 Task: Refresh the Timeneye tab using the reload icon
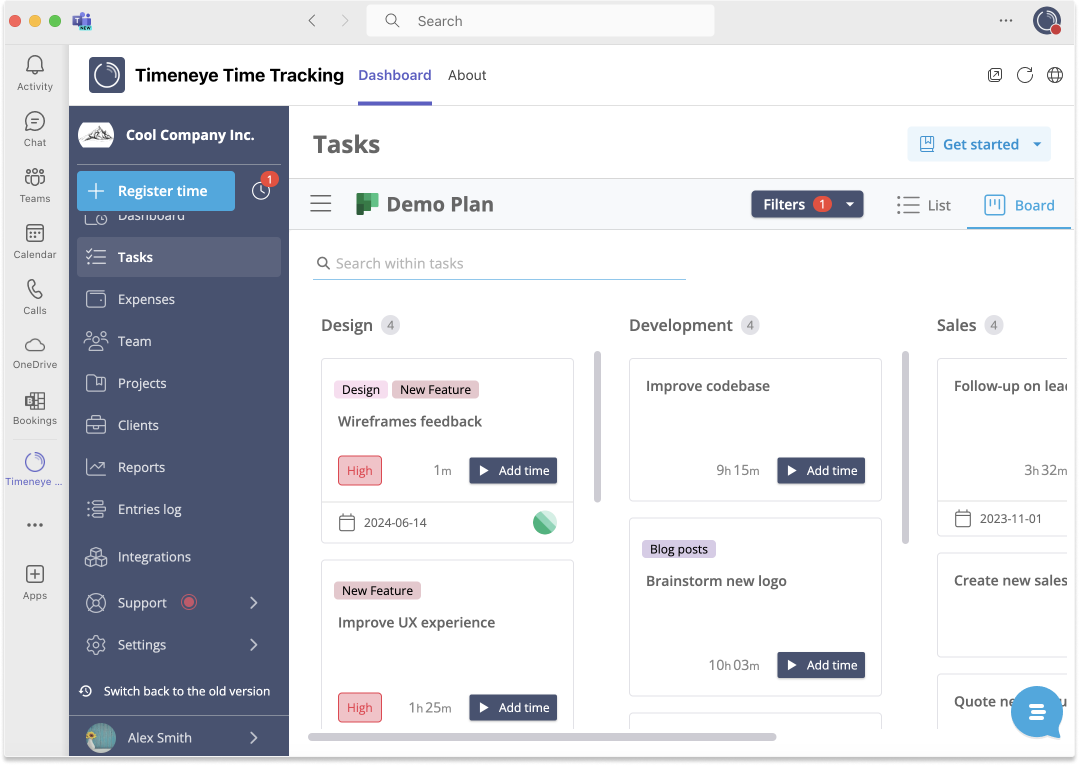coord(1024,75)
